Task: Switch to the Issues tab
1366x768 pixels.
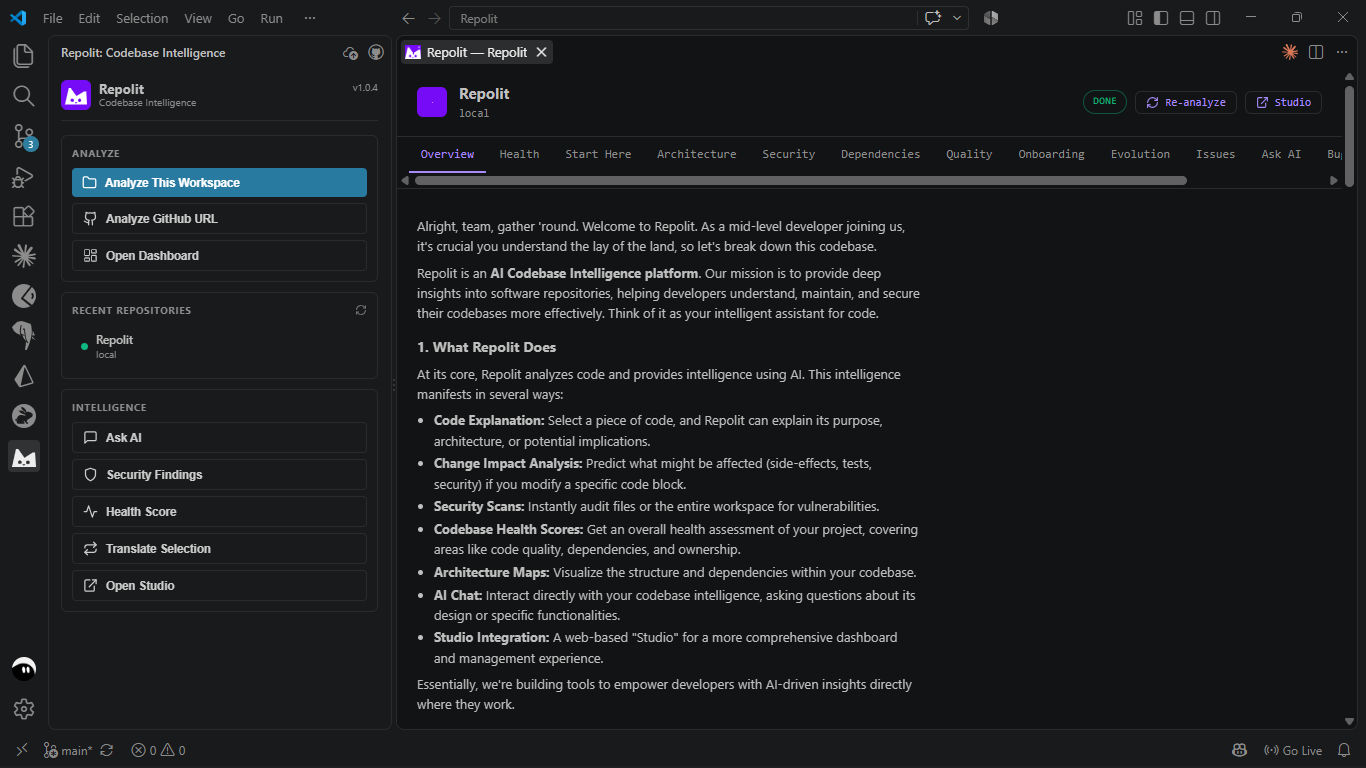Action: tap(1215, 154)
